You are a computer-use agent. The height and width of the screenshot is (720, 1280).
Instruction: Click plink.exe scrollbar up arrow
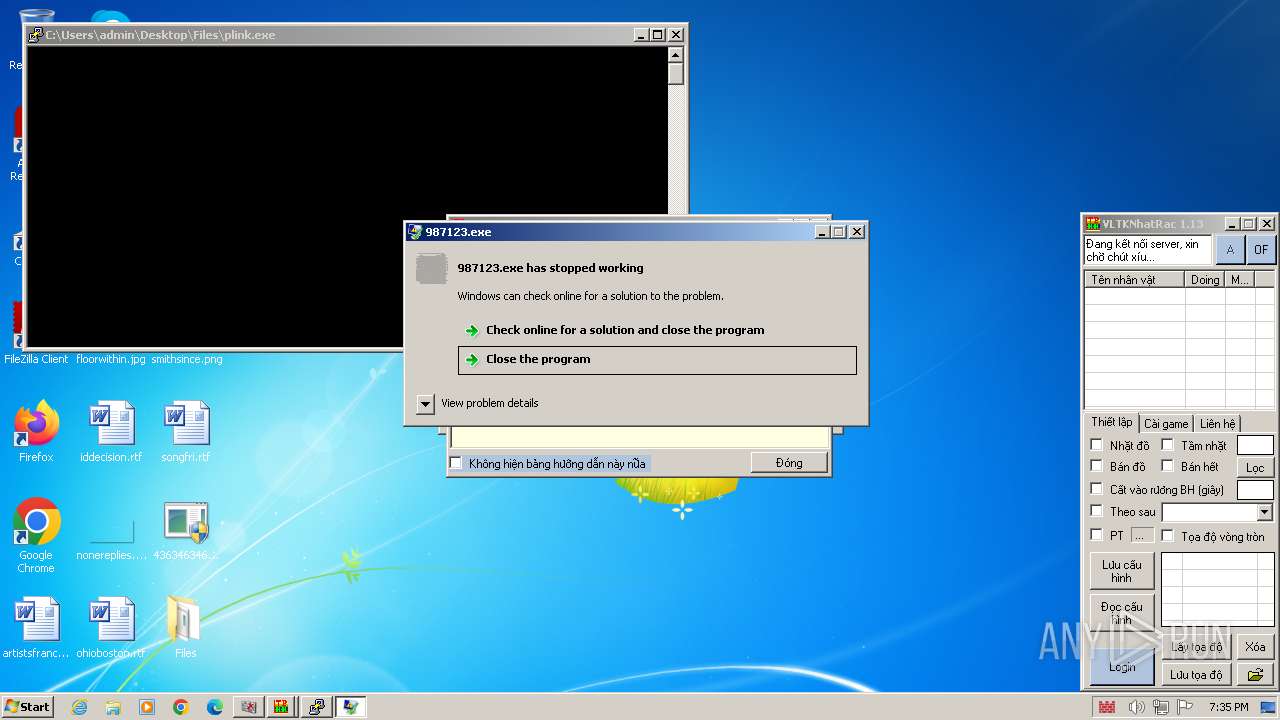[x=676, y=54]
